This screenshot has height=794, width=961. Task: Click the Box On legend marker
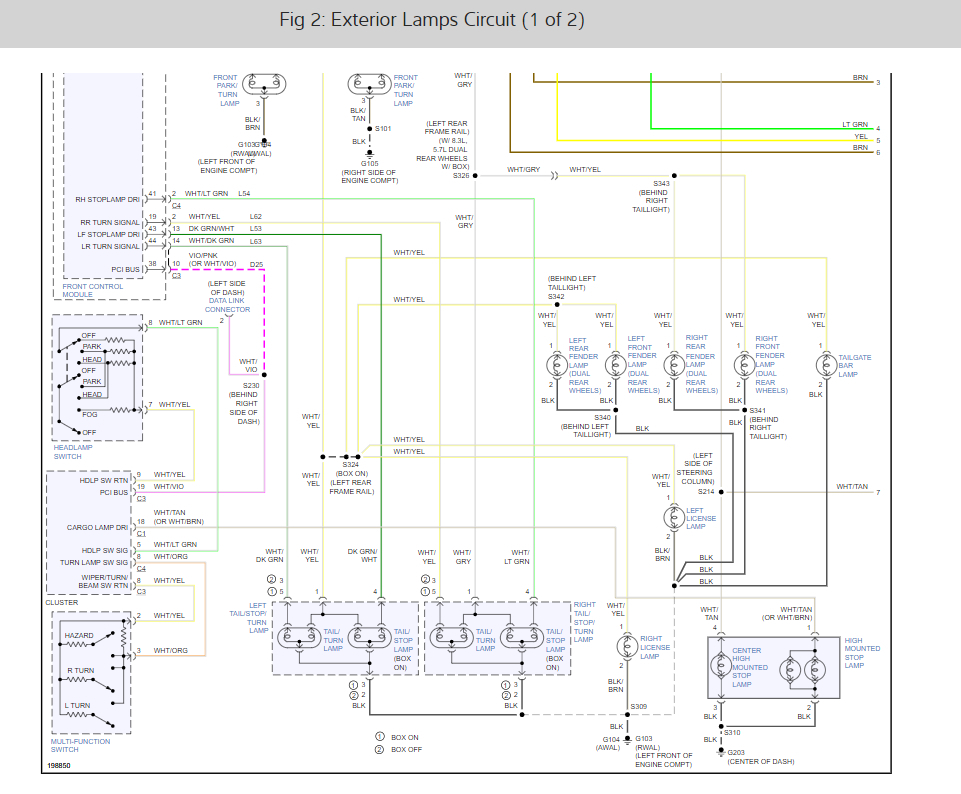pyautogui.click(x=380, y=736)
